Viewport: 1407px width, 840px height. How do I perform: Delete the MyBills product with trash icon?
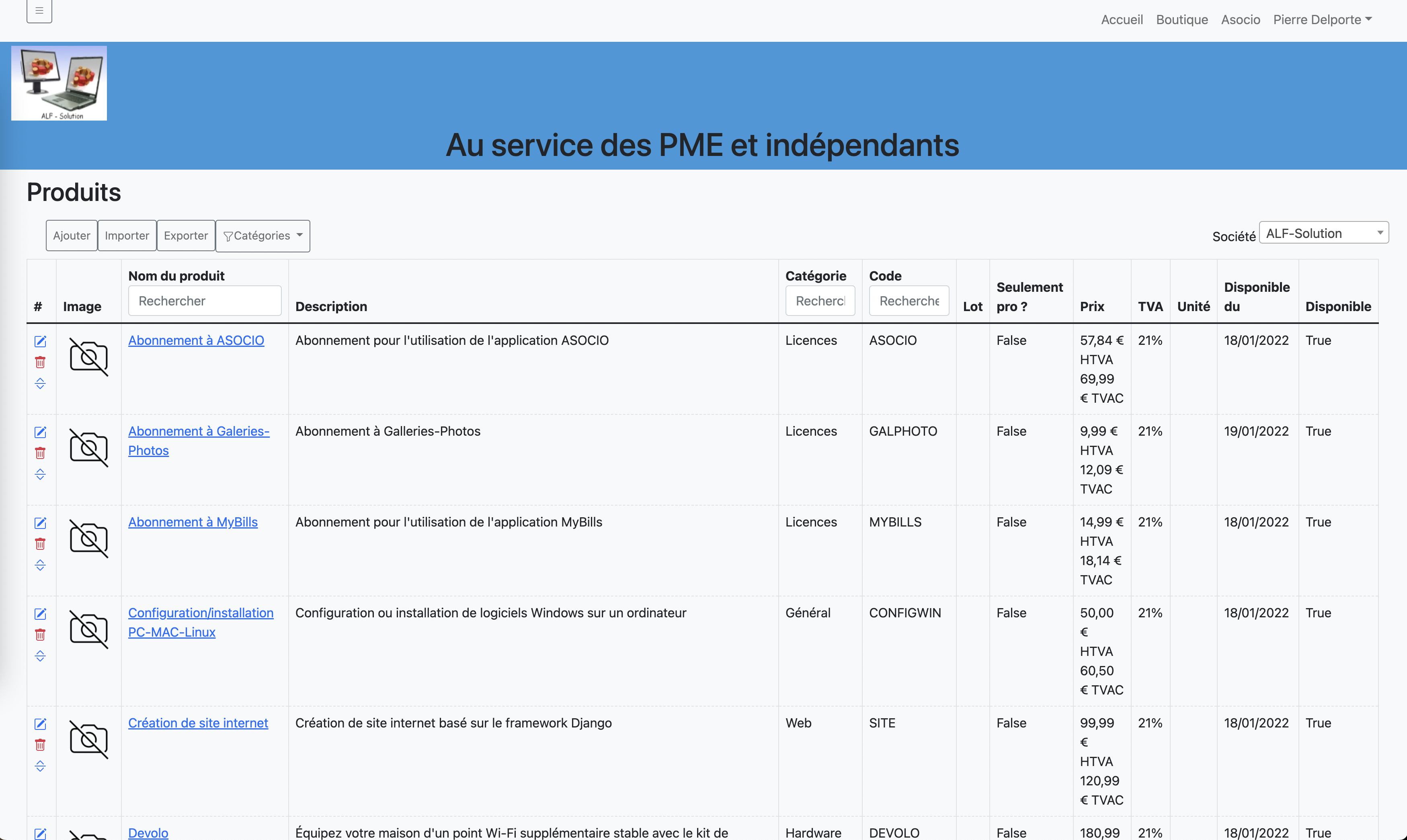pos(40,544)
